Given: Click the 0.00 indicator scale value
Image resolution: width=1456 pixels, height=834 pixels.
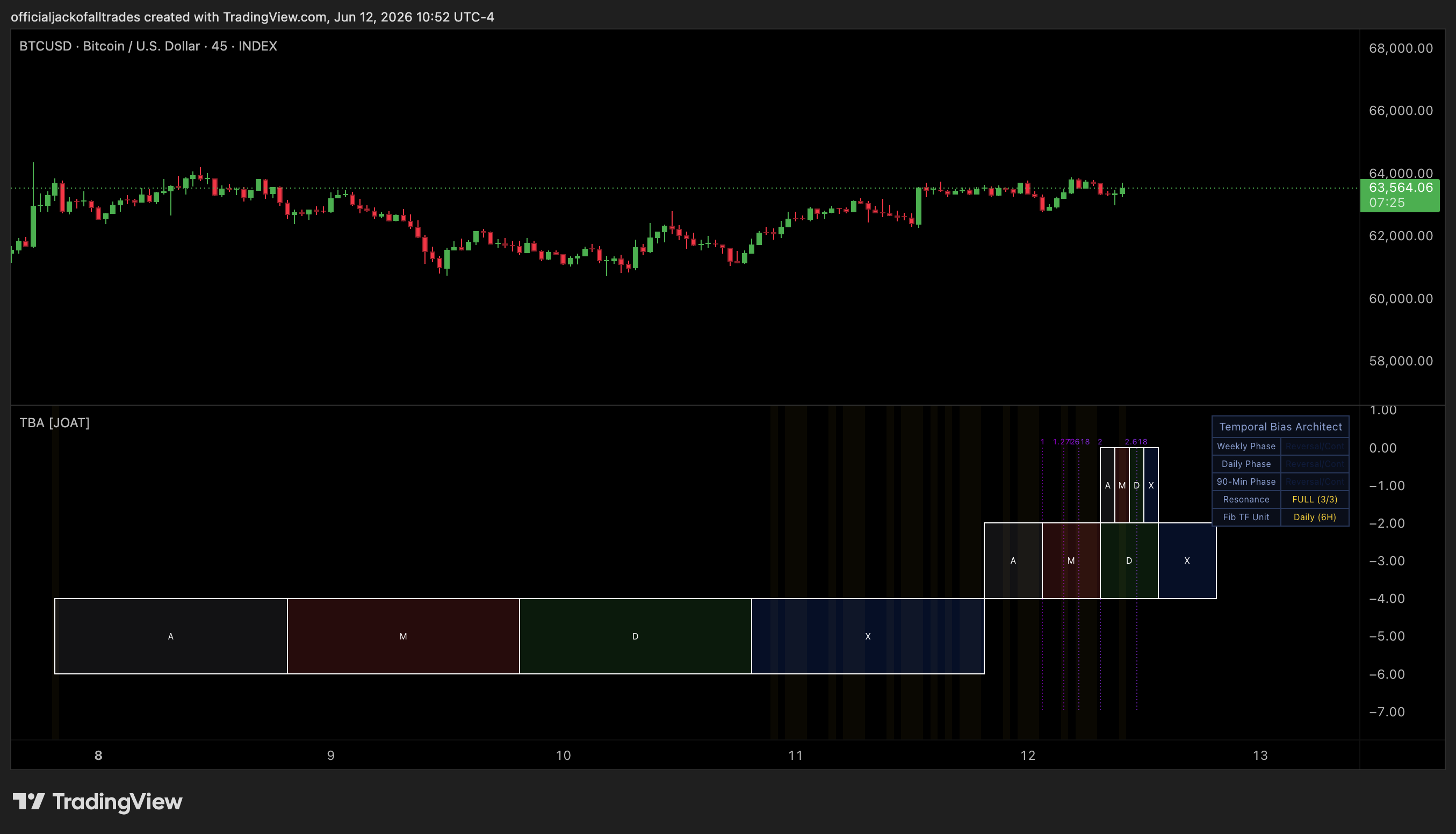Looking at the screenshot, I should (x=1382, y=448).
